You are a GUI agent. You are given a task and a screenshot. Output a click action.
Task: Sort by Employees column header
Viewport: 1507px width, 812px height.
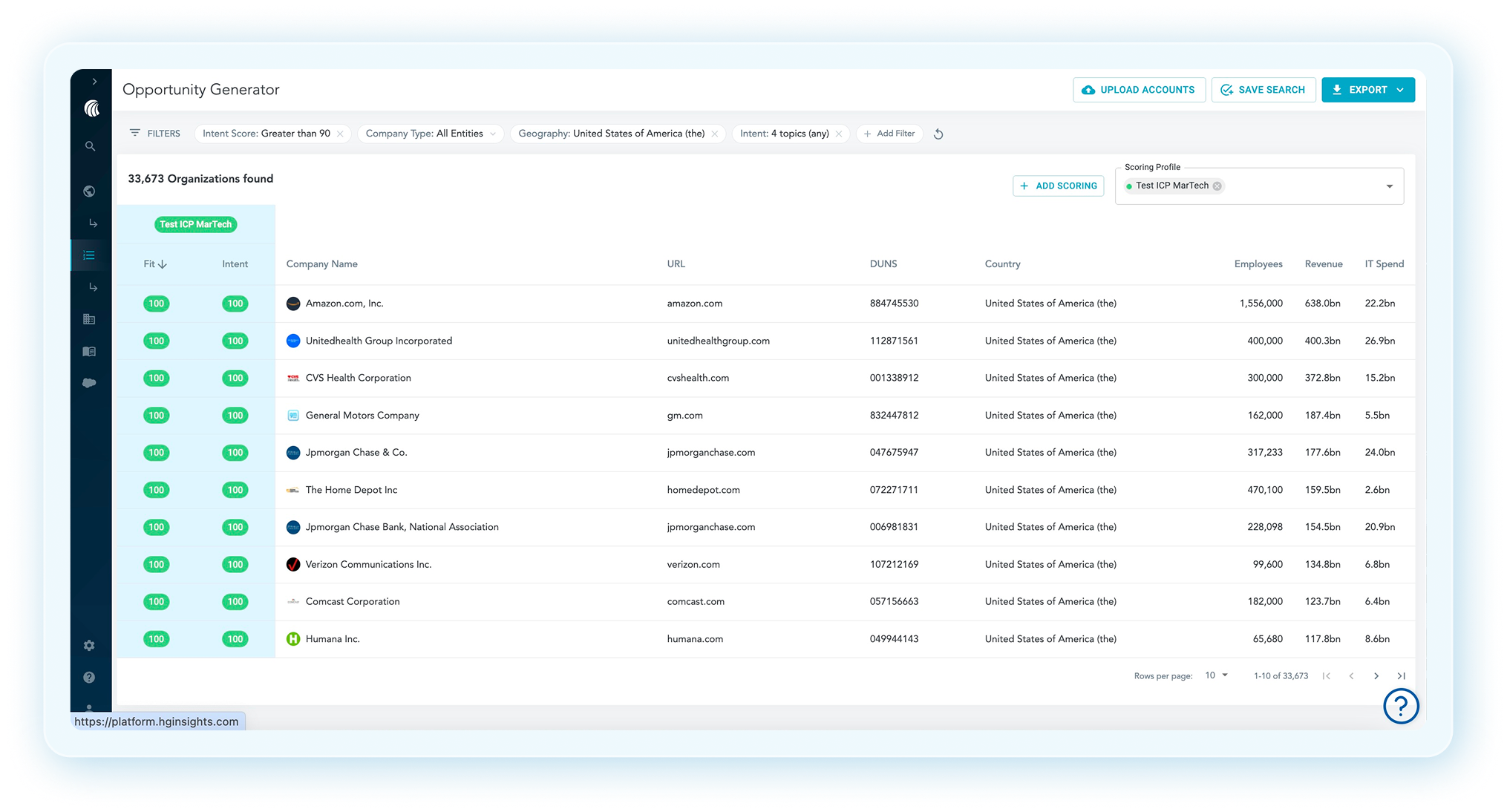(x=1258, y=264)
